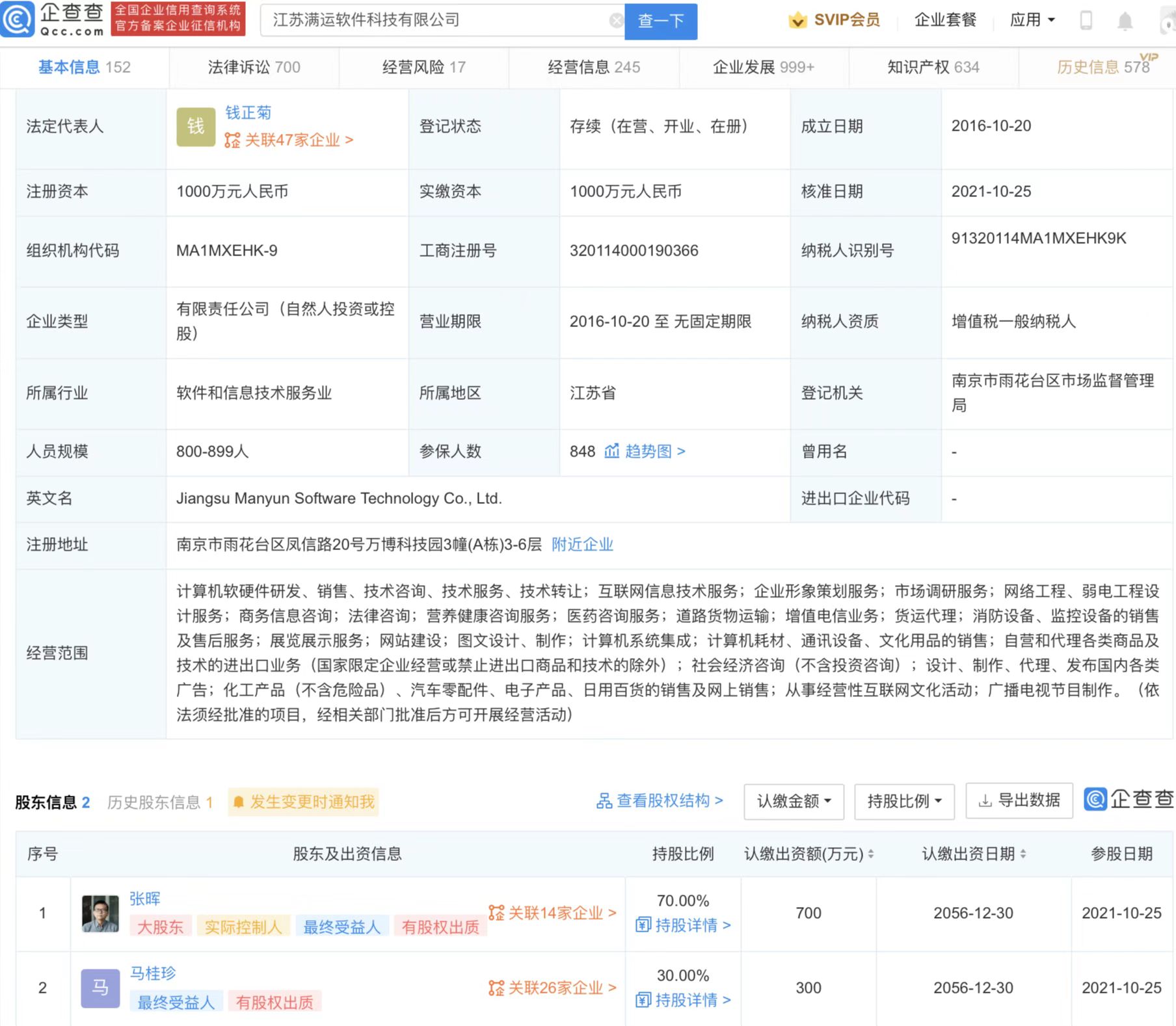
Task: Click the related-companies icon on 张晖's row
Action: pyautogui.click(x=496, y=913)
